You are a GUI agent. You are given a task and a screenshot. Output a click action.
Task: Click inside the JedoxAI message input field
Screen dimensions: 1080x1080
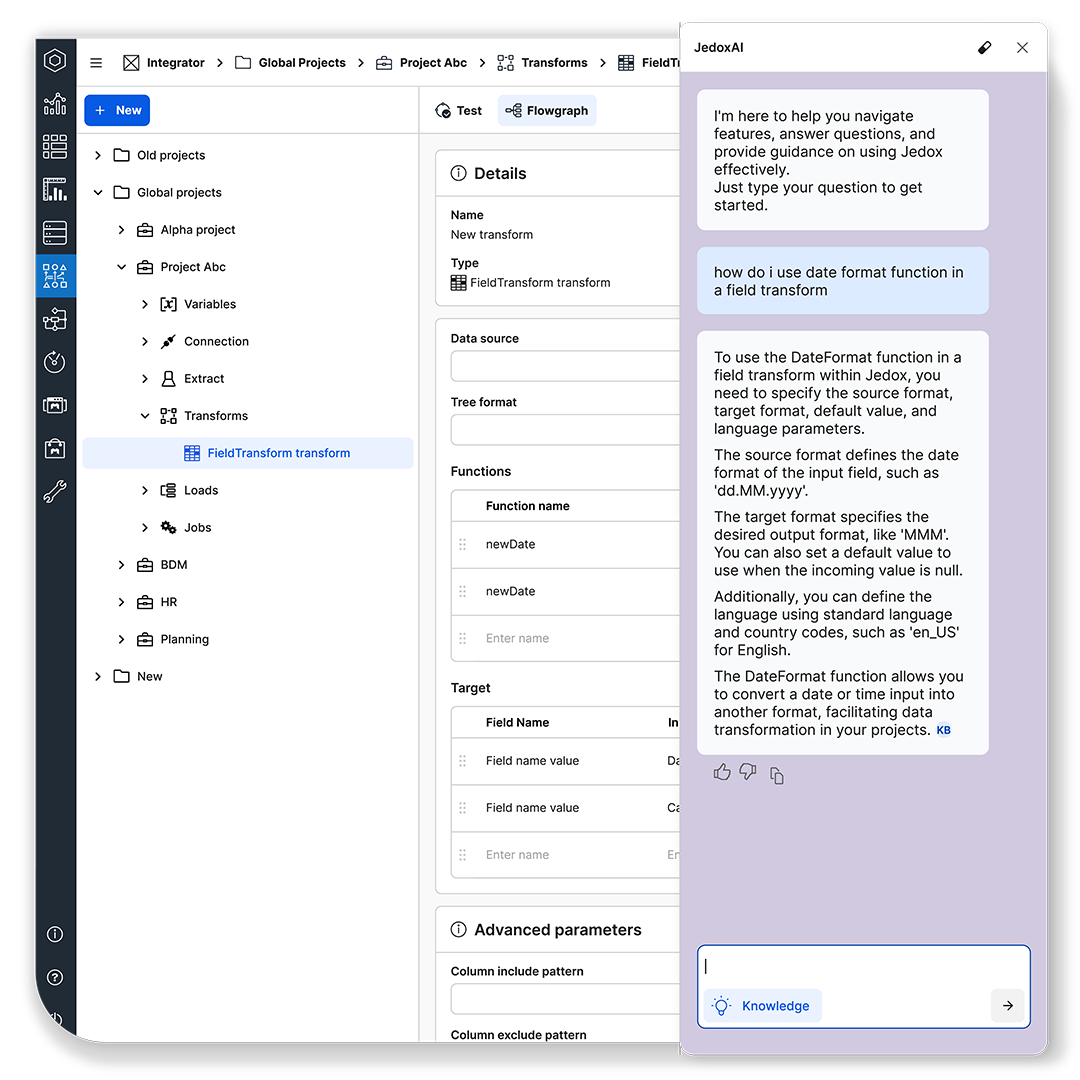(x=860, y=966)
